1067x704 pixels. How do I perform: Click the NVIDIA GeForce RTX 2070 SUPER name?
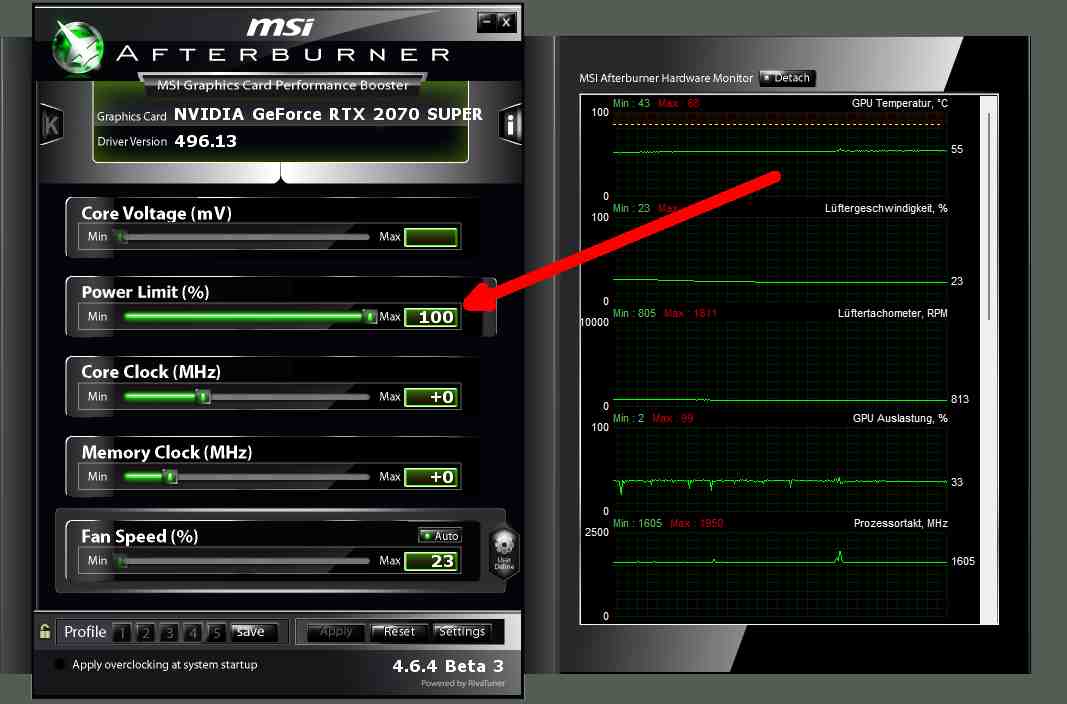tap(328, 114)
